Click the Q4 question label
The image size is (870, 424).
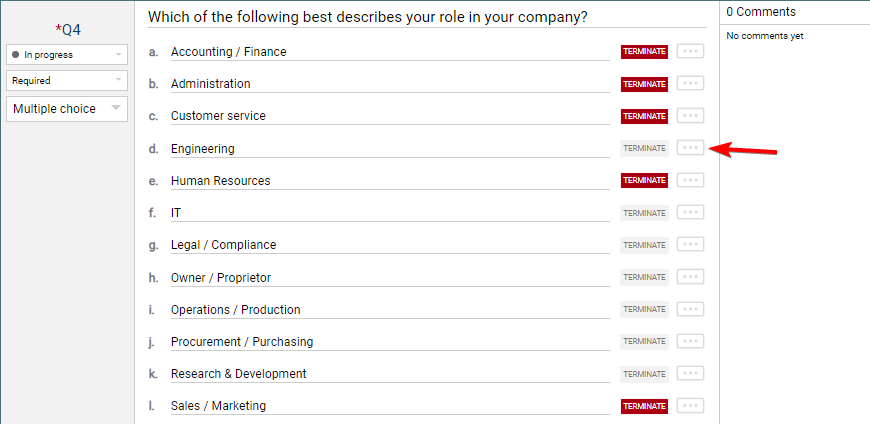coord(68,30)
